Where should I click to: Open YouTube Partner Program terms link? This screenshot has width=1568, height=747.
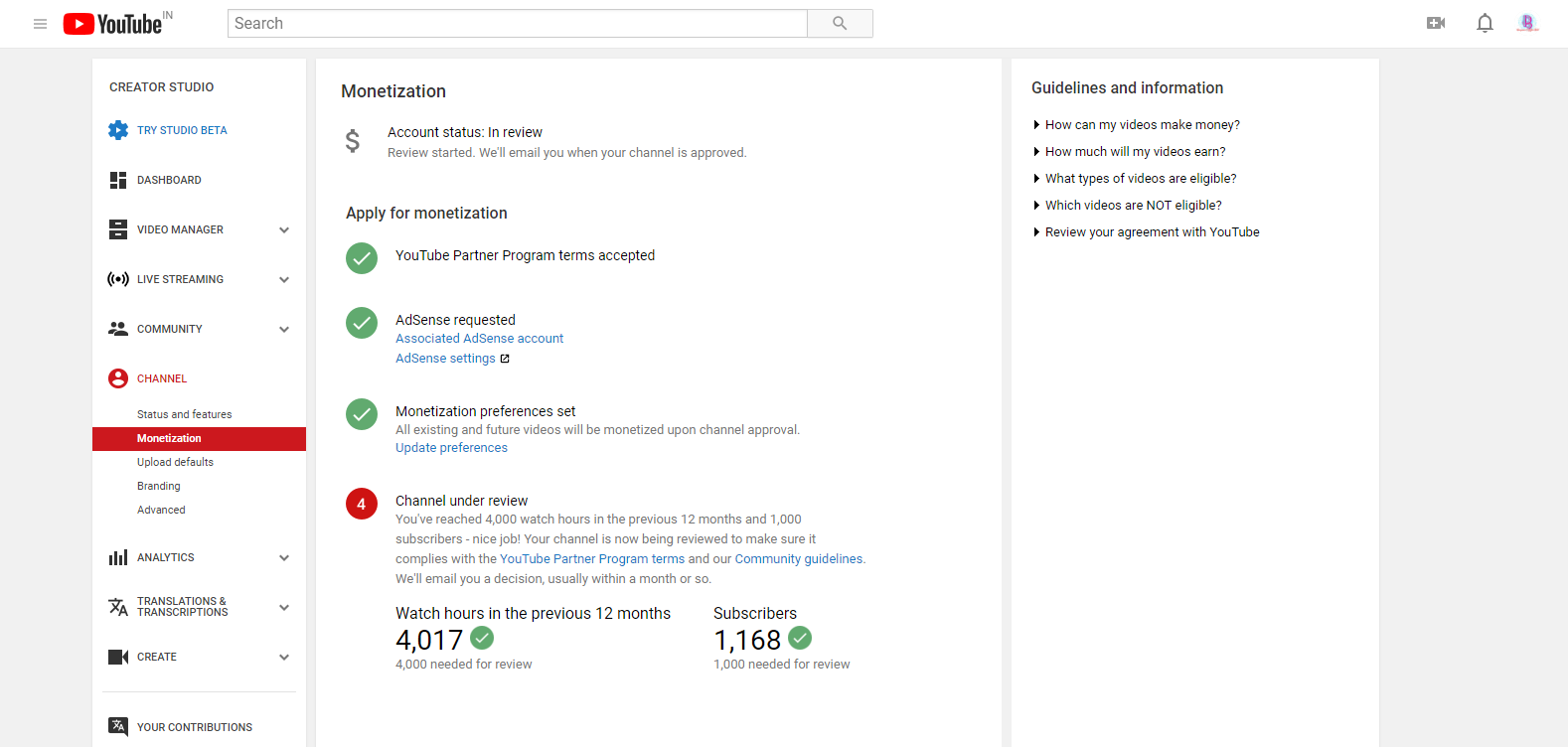pyautogui.click(x=592, y=559)
